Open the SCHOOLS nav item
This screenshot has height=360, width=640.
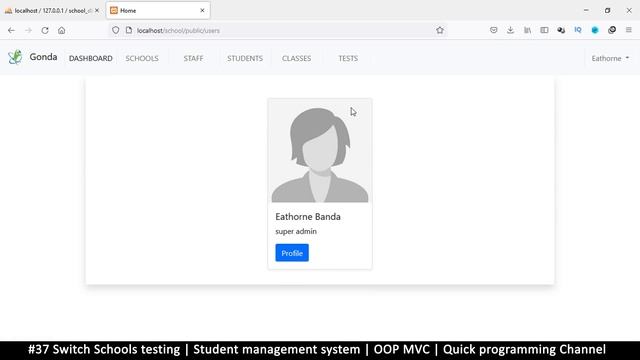point(142,58)
